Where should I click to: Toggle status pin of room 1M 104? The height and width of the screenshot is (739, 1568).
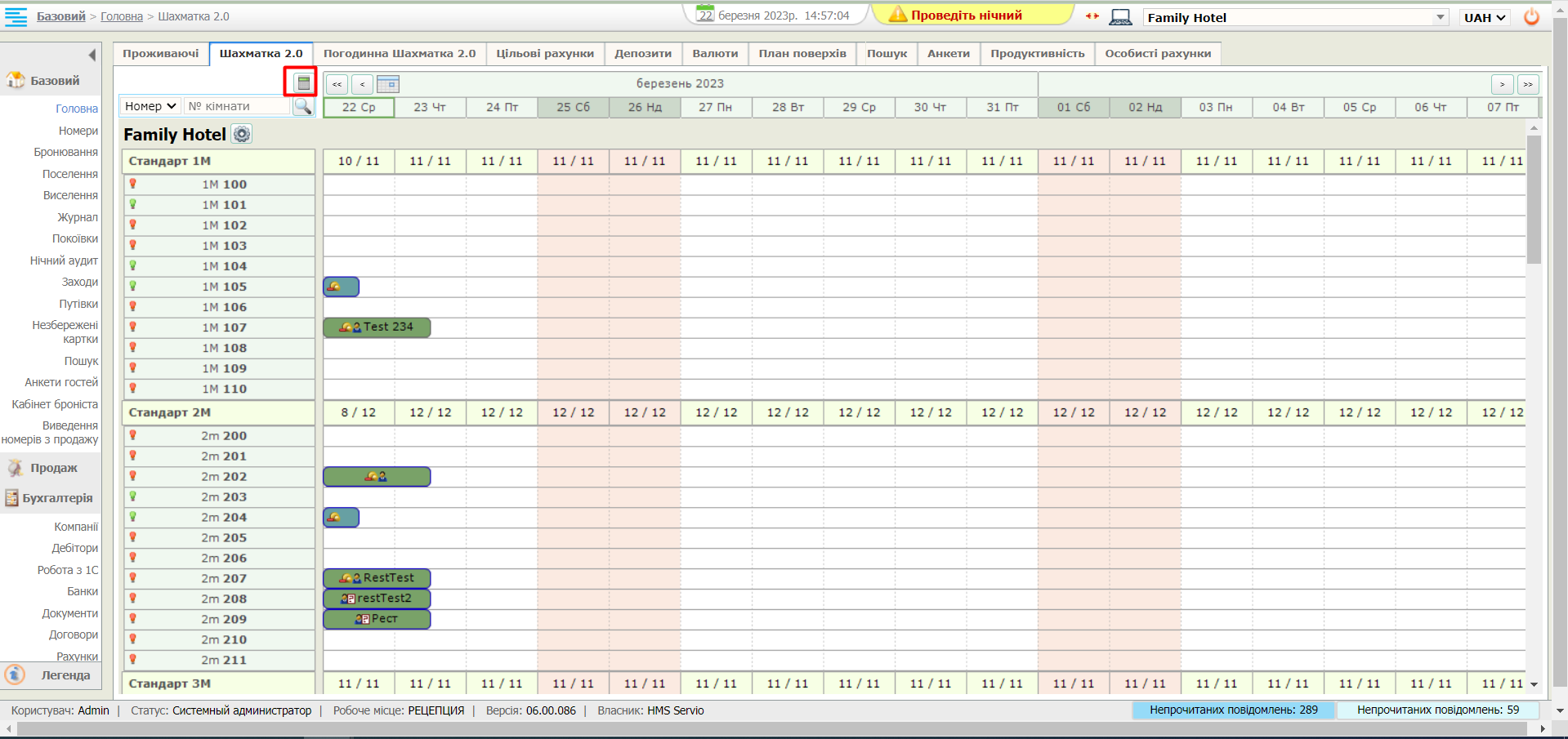coord(133,265)
